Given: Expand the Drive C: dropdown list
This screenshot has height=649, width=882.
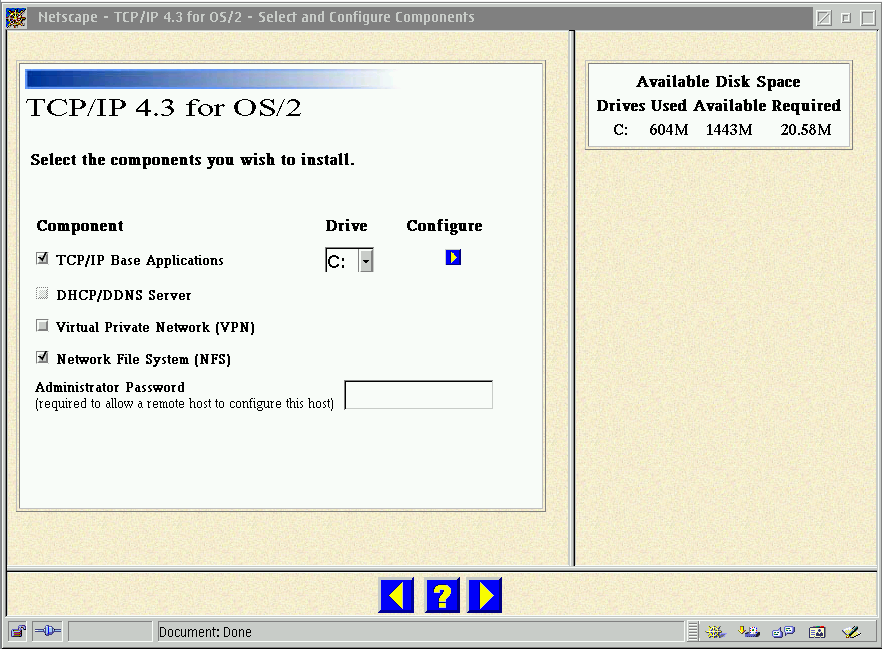Looking at the screenshot, I should point(366,261).
